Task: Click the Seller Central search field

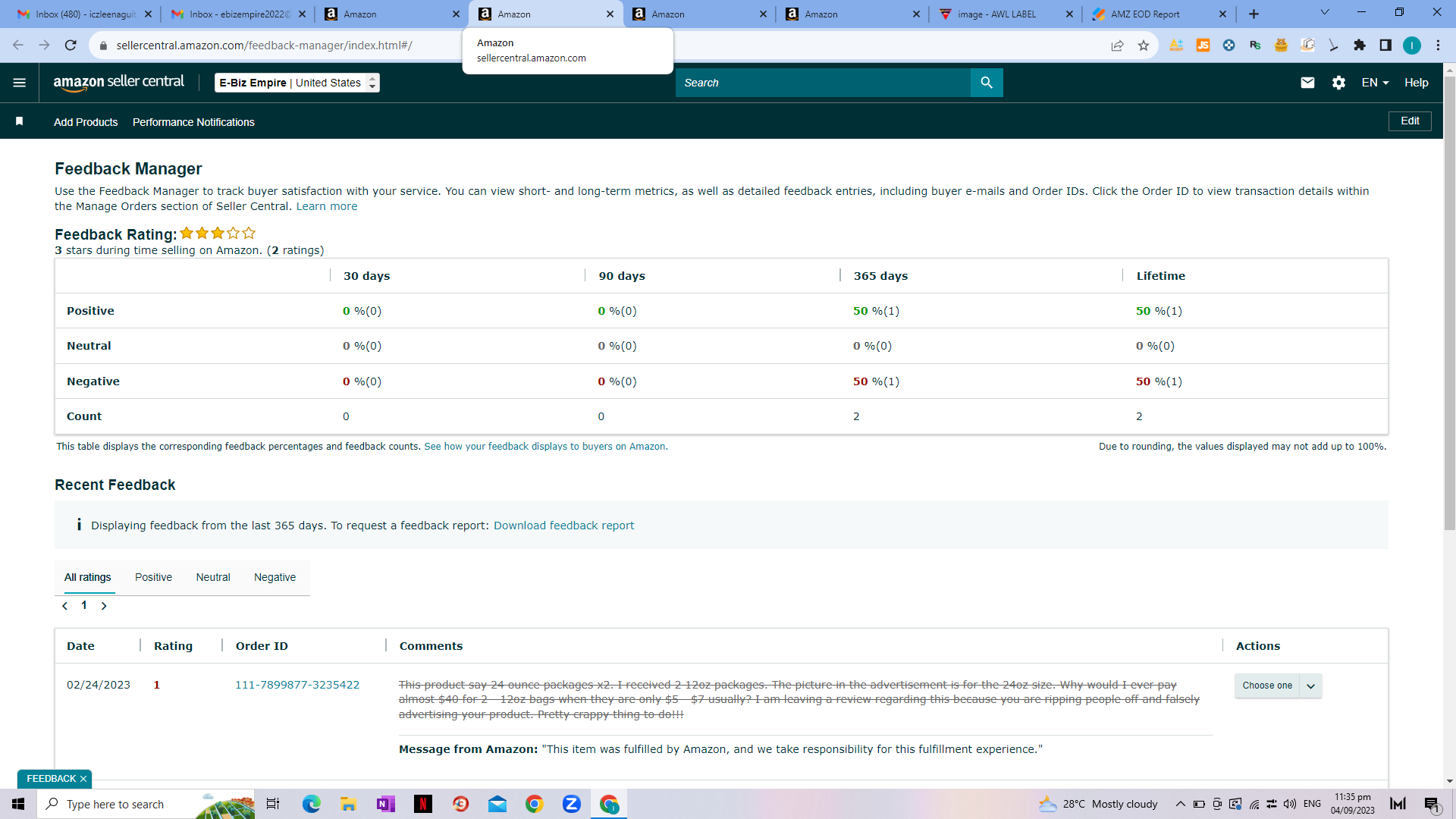Action: click(x=823, y=83)
